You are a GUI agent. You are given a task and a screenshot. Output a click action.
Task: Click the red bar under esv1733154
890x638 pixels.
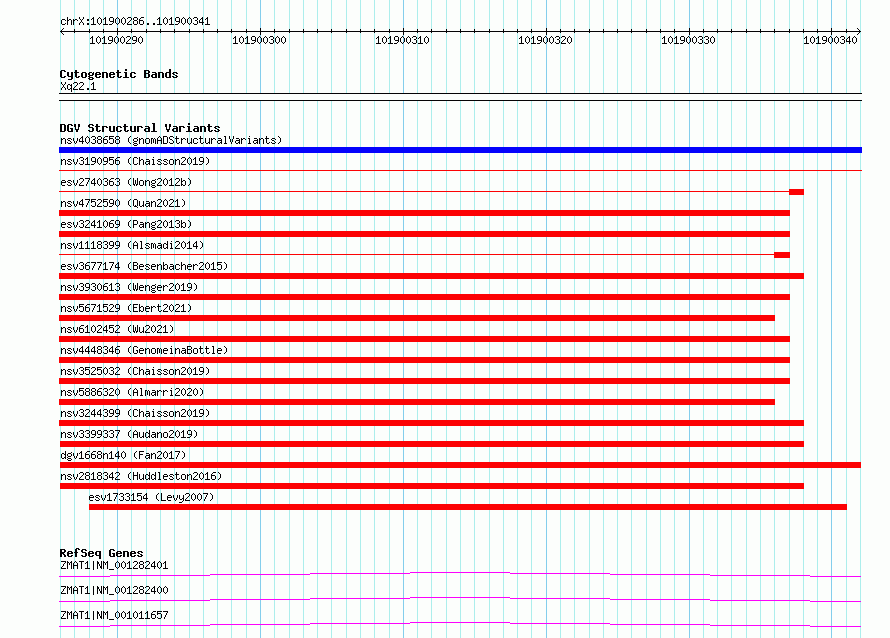click(468, 507)
